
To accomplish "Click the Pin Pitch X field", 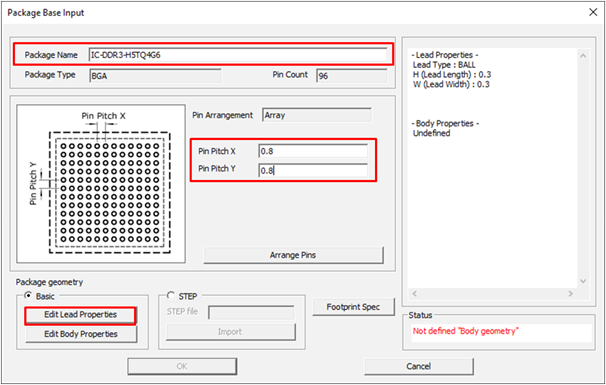I will [x=313, y=151].
